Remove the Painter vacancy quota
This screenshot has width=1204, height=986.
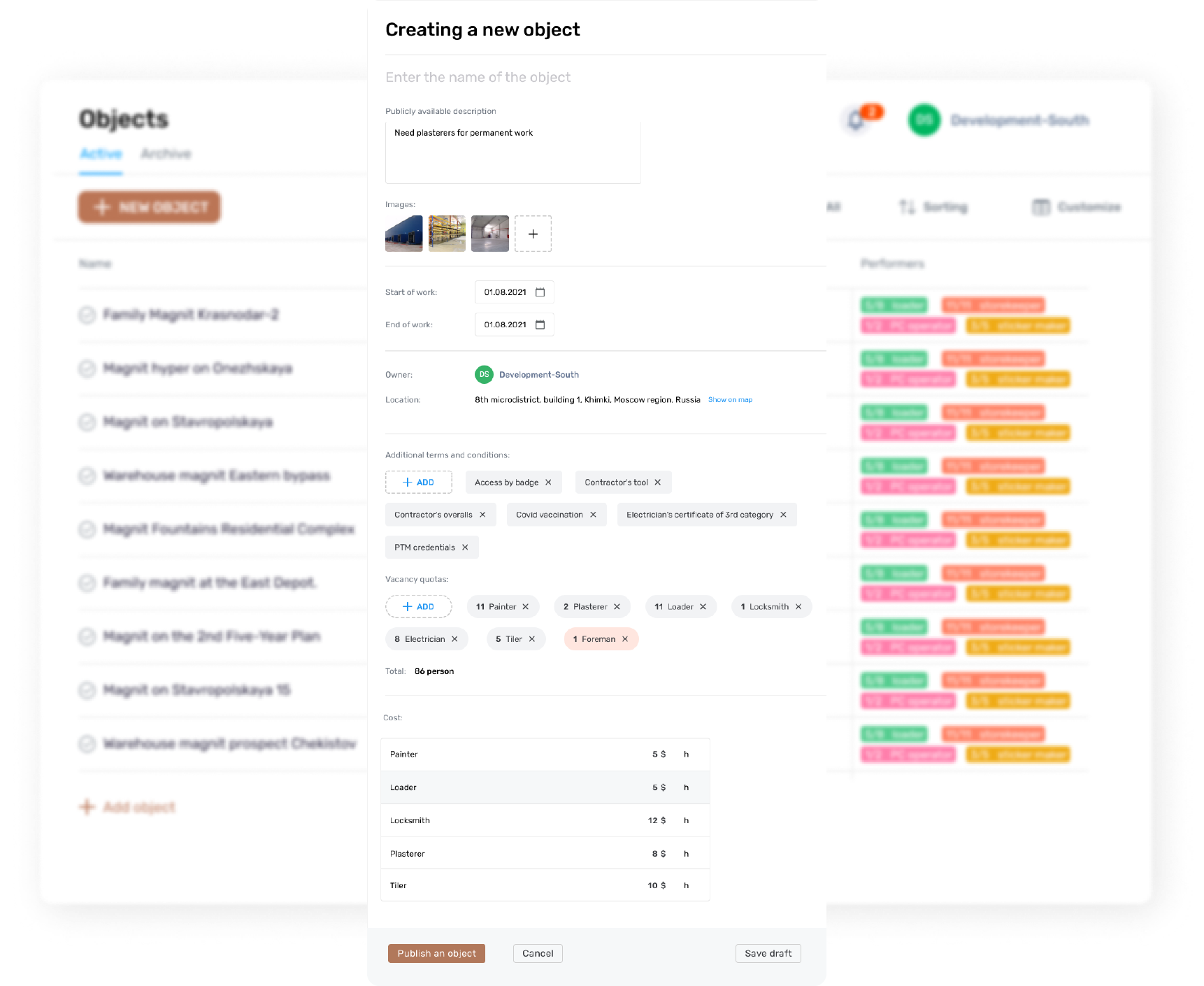point(526,607)
